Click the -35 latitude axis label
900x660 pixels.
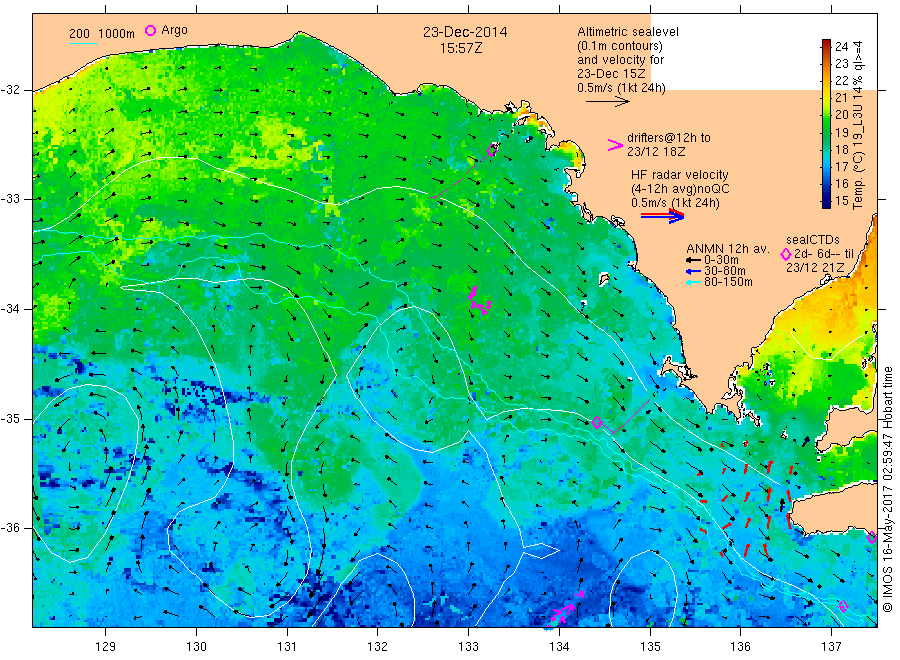click(x=10, y=419)
